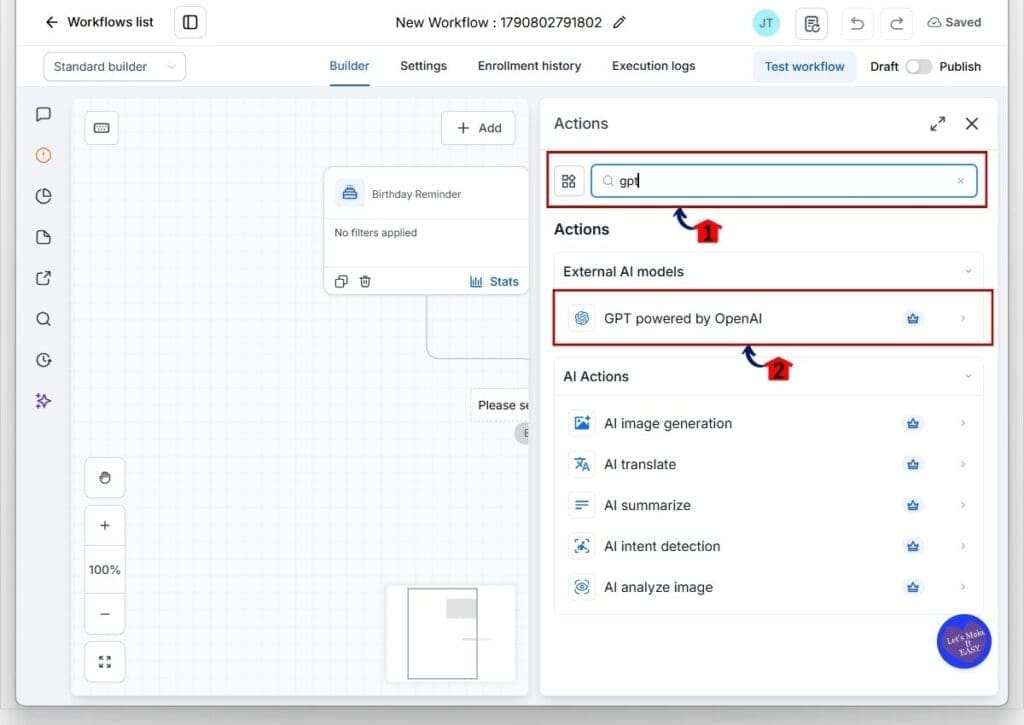Toggle the Draft/Publish switch
Screen dimensions: 1024x725
pyautogui.click(x=918, y=67)
